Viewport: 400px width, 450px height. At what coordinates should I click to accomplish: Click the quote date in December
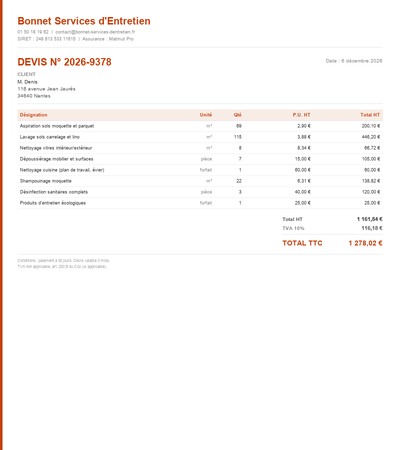point(354,61)
